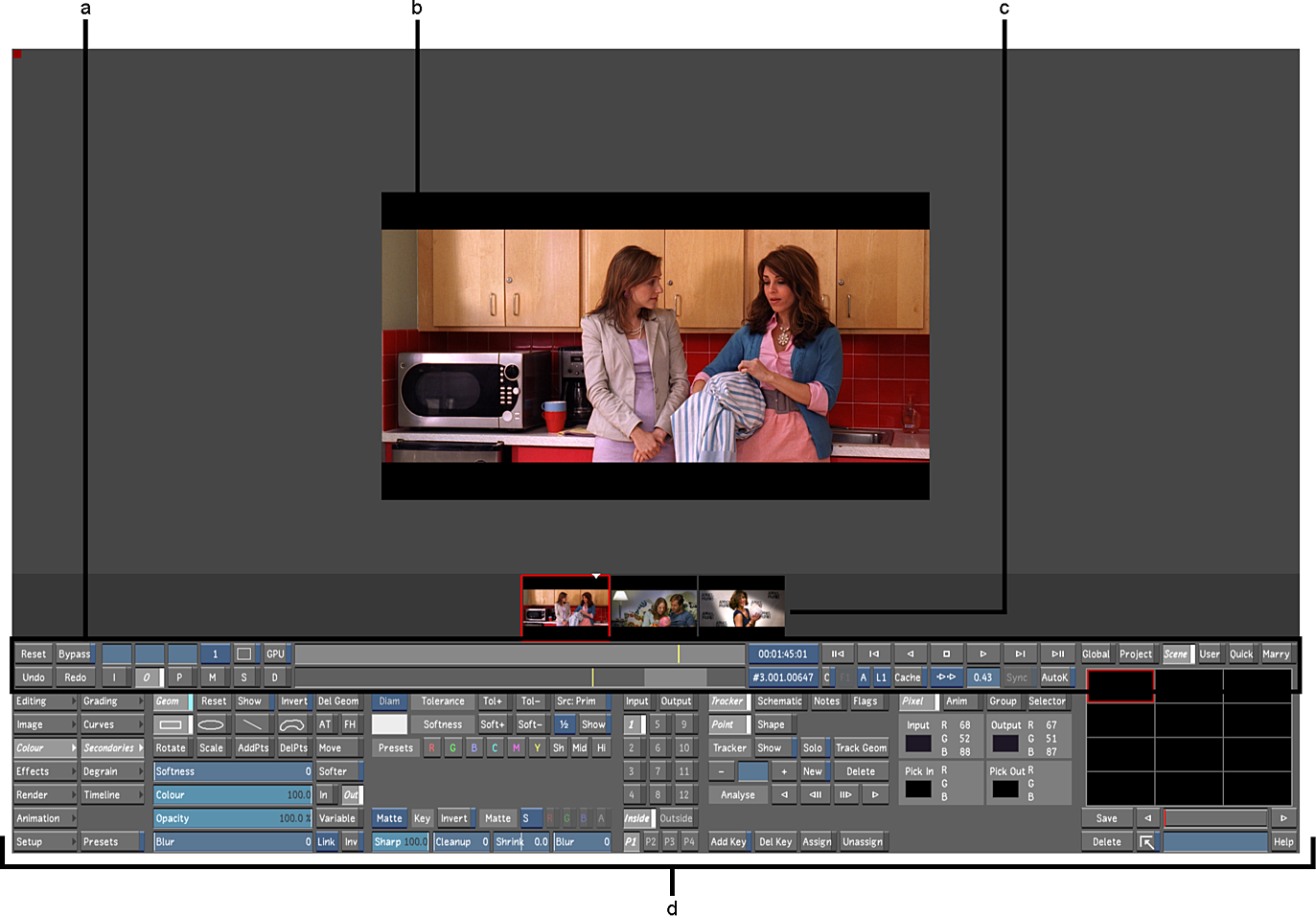1316x916 pixels.
Task: Toggle the Bypass button
Action: [x=74, y=653]
